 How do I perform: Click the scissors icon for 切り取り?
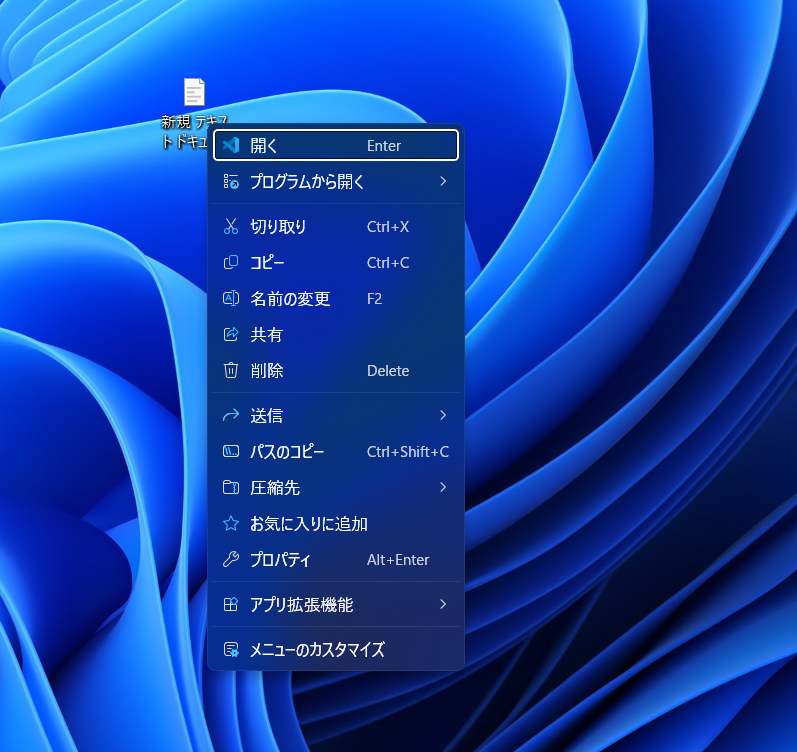tap(231, 226)
